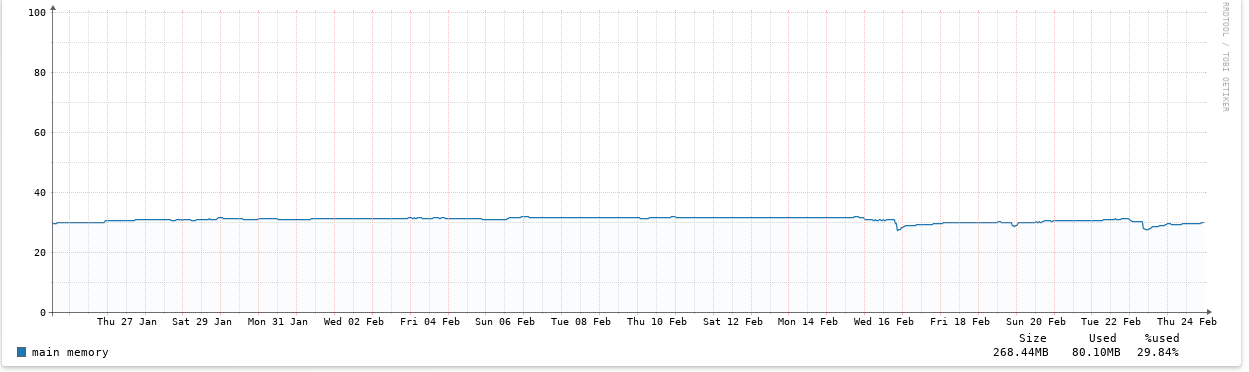Click the 29.84% used value
Screen dimensions: 1249x372
(x=1158, y=352)
